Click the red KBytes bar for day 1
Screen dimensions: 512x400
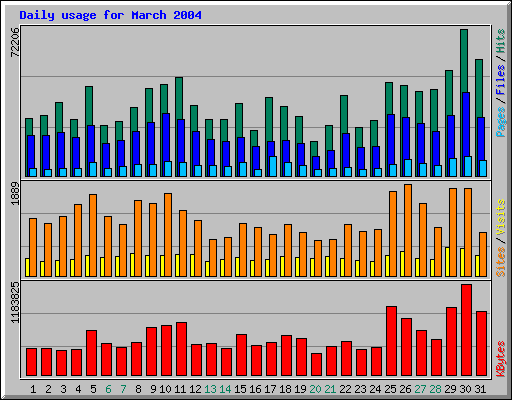(x=31, y=362)
